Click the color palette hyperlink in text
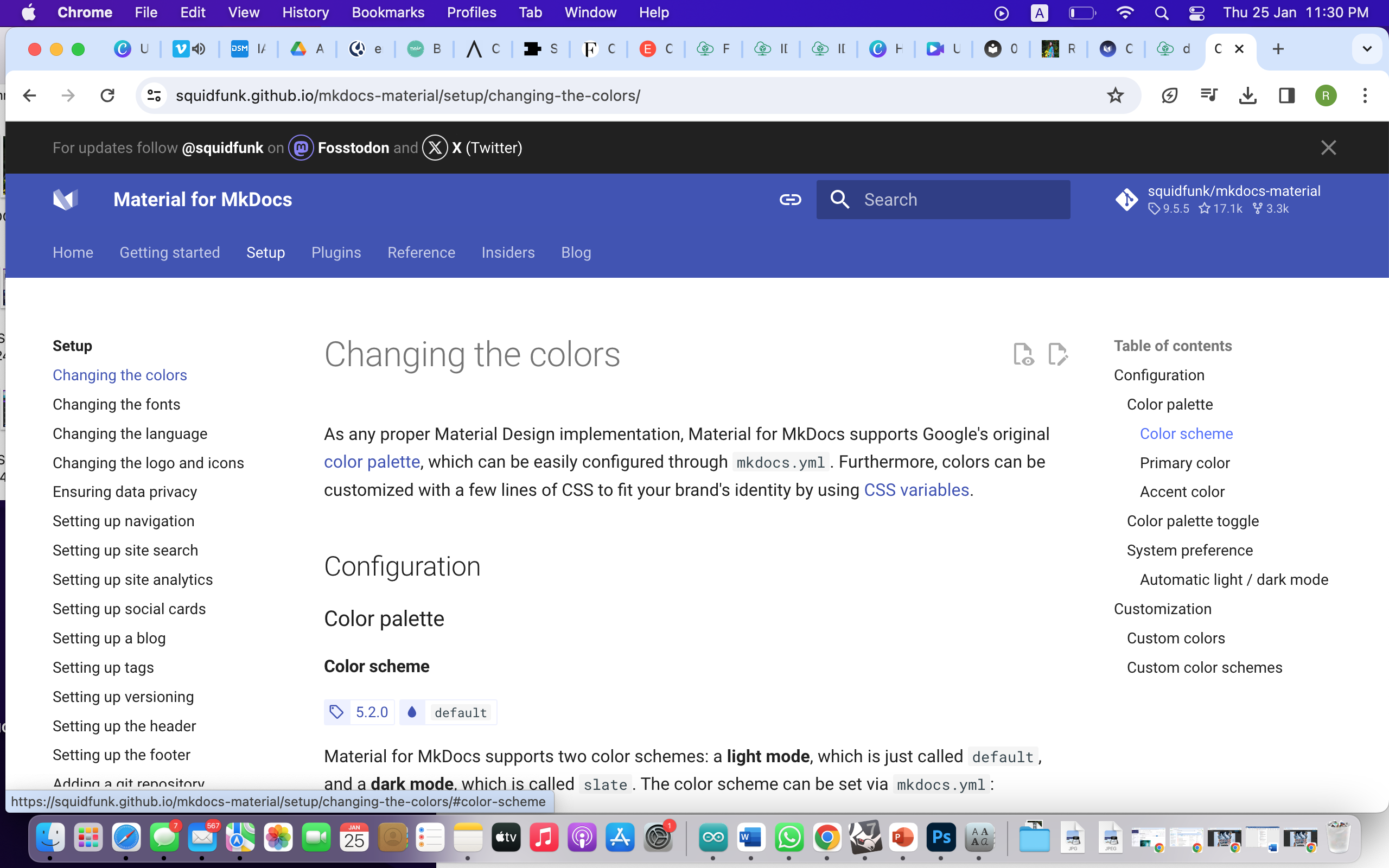This screenshot has height=868, width=1389. point(370,461)
